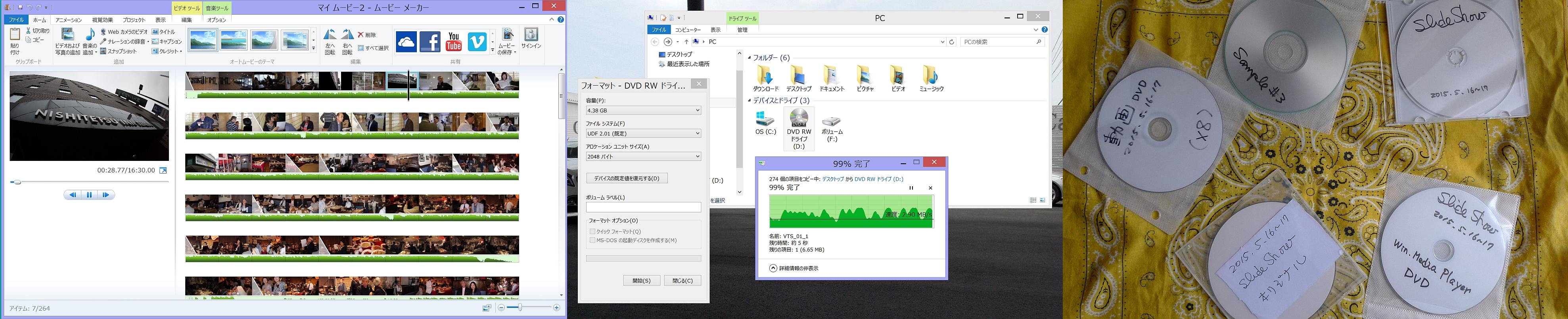
Task: Enable the クイック フォーマット checkbox
Action: pyautogui.click(x=592, y=231)
